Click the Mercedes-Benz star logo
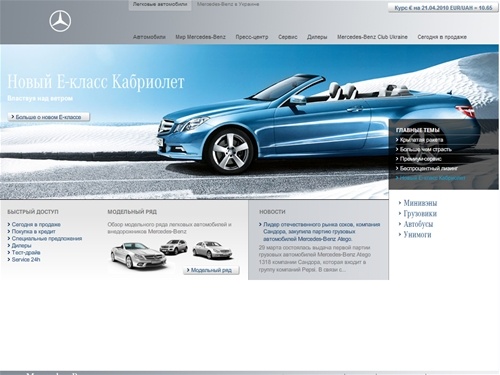This screenshot has width=500, height=375. [60, 21]
